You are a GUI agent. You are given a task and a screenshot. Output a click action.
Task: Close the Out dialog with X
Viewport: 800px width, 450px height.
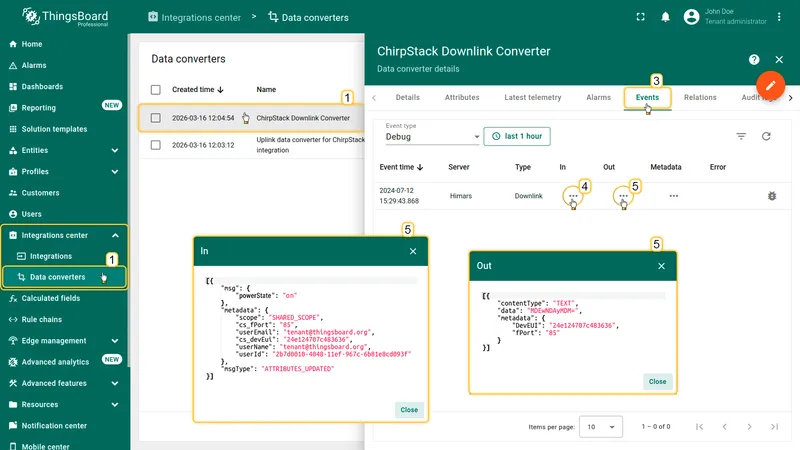click(x=661, y=266)
